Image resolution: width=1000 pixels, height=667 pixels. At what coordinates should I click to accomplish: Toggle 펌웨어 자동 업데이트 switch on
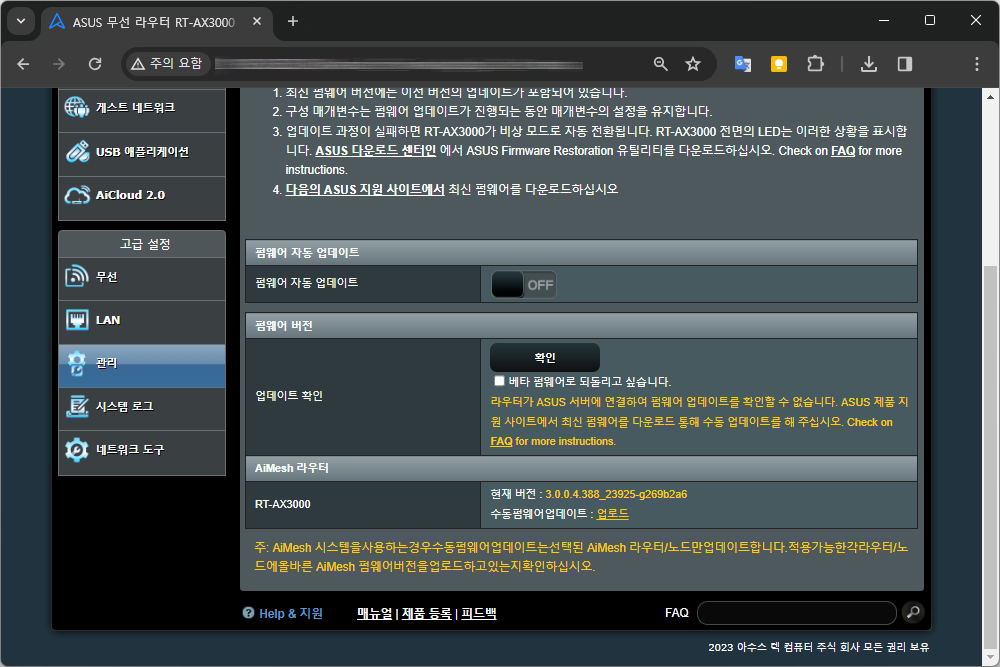523,284
